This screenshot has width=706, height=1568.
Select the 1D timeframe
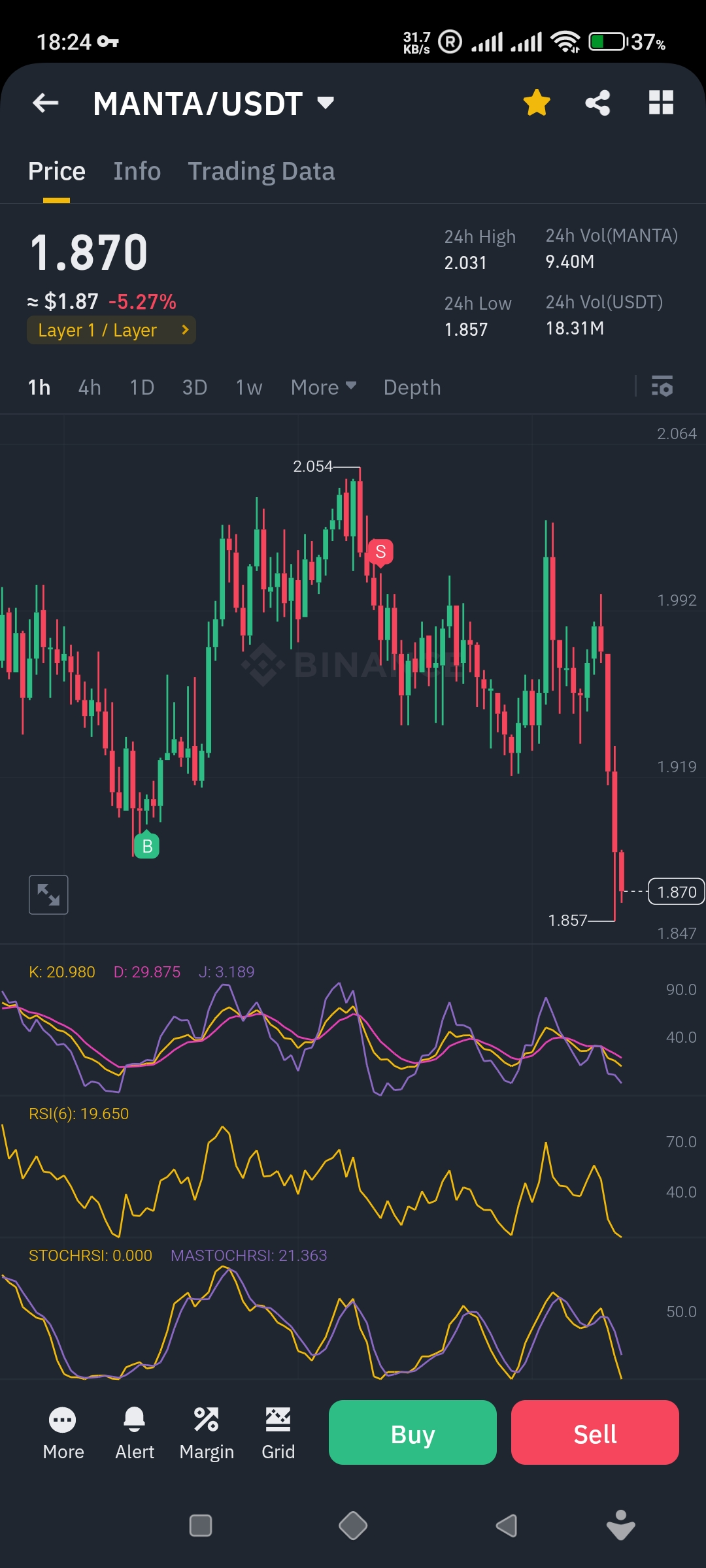pos(142,387)
